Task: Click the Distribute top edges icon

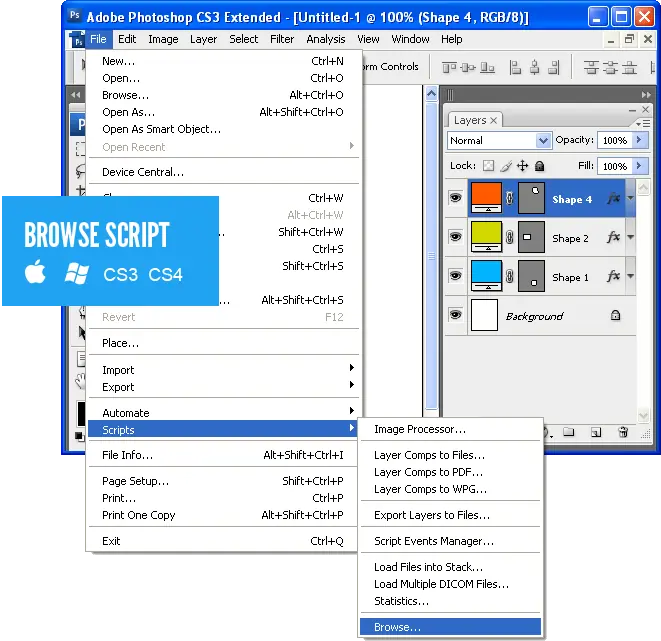Action: [591, 67]
